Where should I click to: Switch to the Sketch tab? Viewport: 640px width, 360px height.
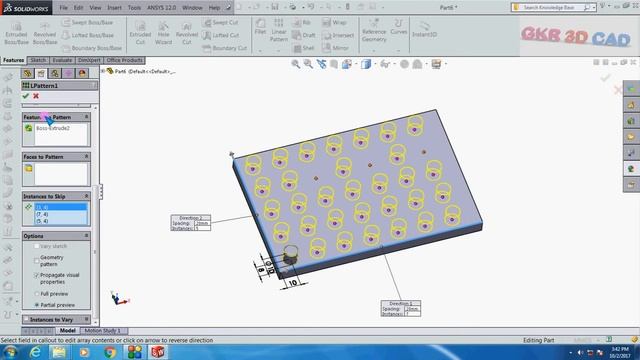click(x=38, y=60)
